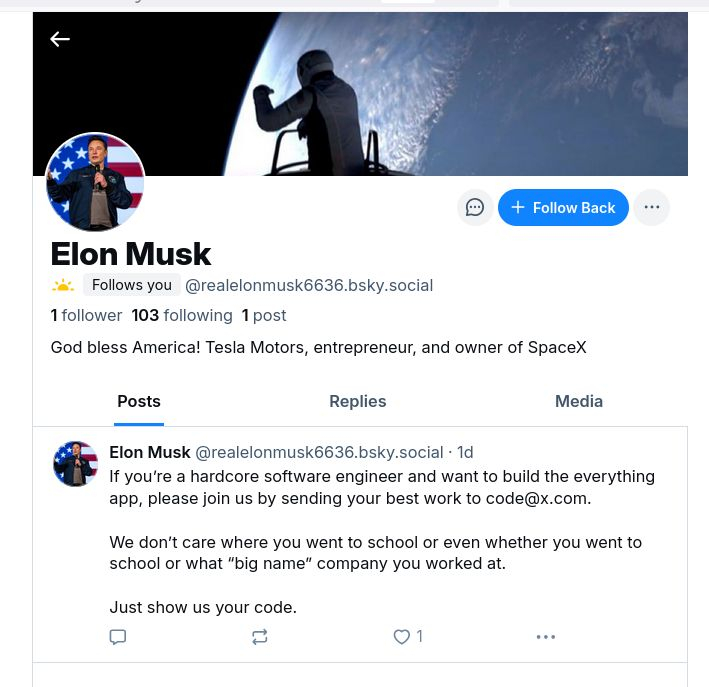Open post's three-dot options menu
709x687 pixels.
[x=545, y=637]
